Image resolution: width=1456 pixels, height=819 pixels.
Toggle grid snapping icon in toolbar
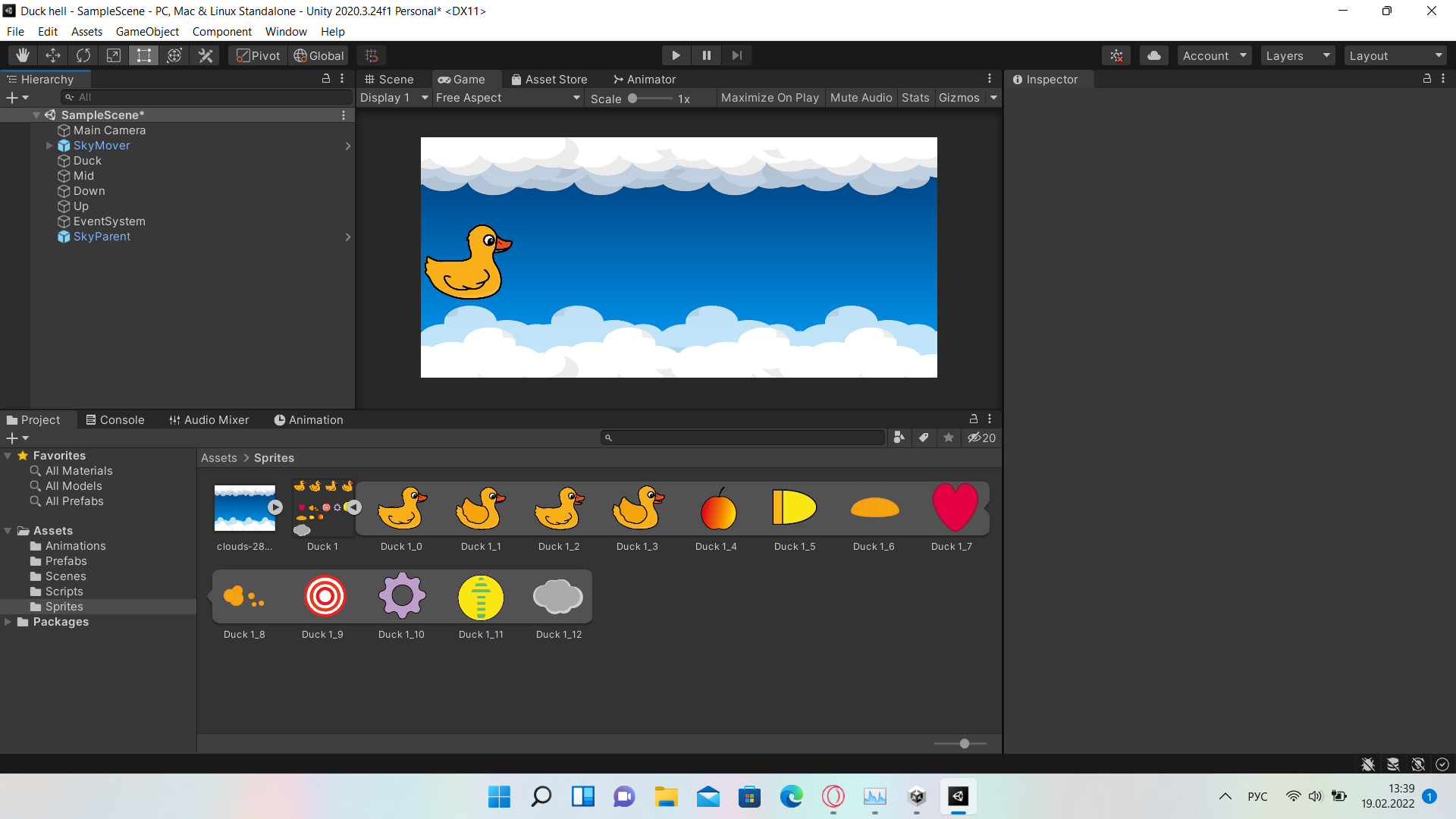pos(372,55)
